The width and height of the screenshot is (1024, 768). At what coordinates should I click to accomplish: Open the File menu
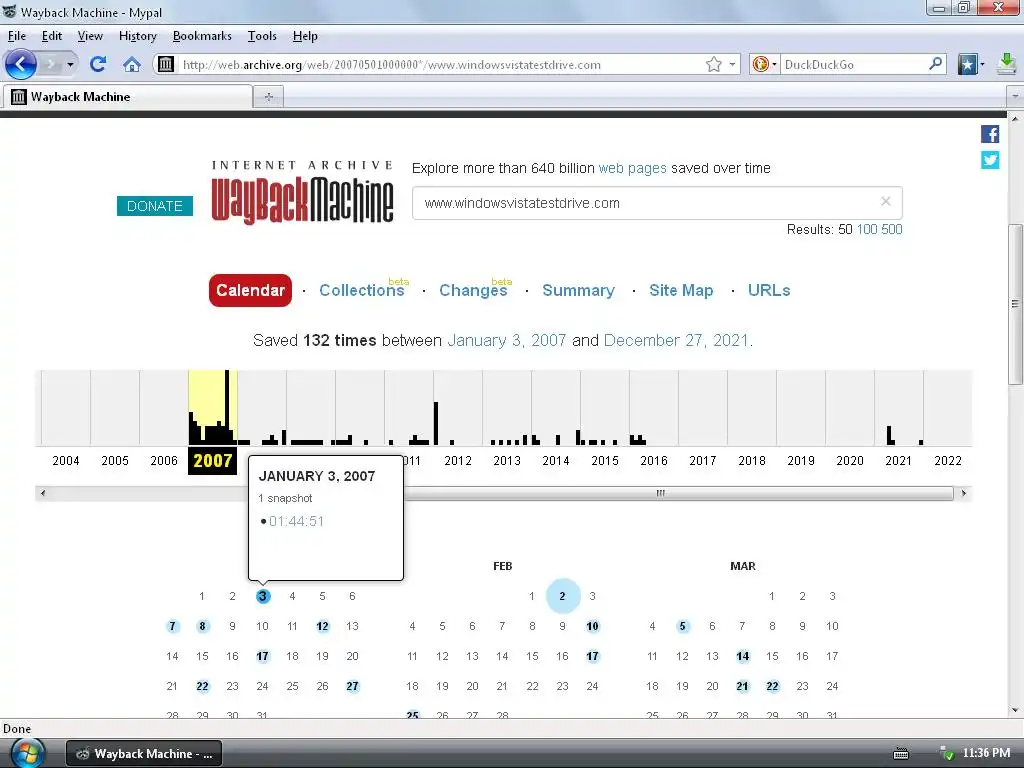[x=17, y=36]
